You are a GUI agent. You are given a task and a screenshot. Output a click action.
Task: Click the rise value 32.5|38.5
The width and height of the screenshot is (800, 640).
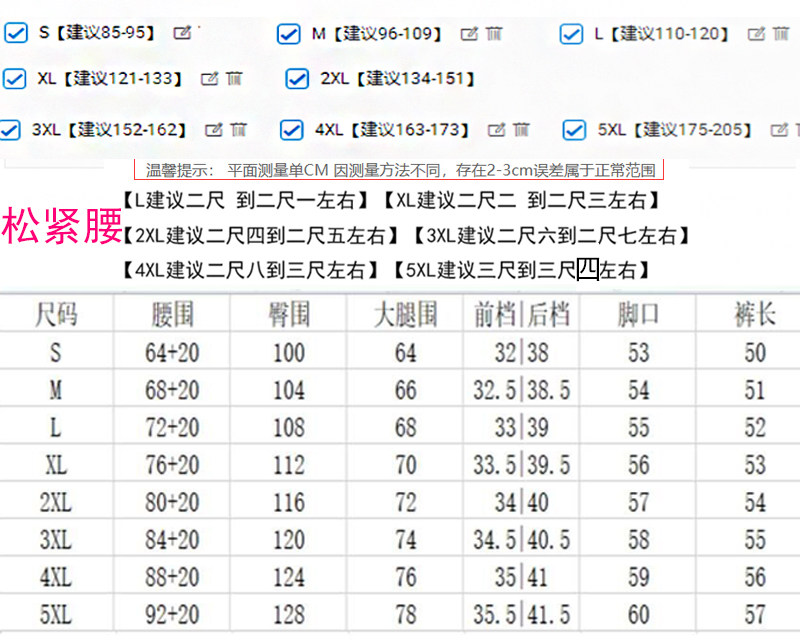pos(521,390)
